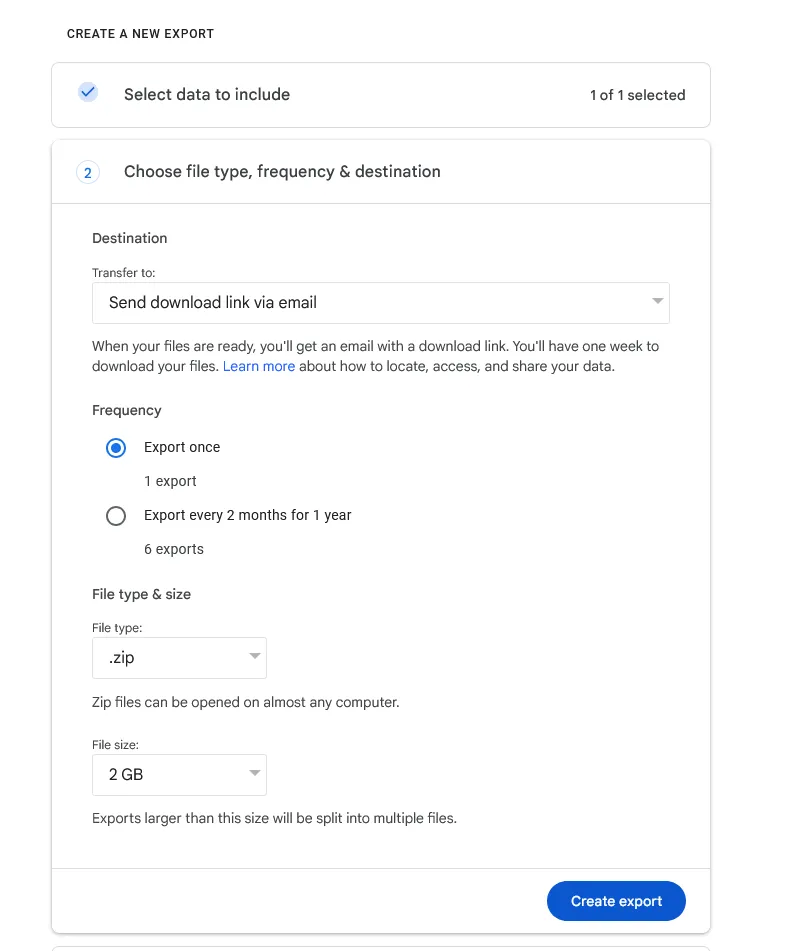Open the Learn more link
This screenshot has width=797, height=951.
point(259,366)
